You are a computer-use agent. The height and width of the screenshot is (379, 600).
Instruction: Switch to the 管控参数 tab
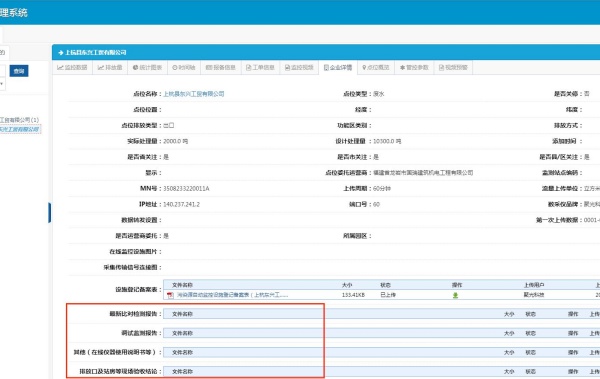pos(414,67)
